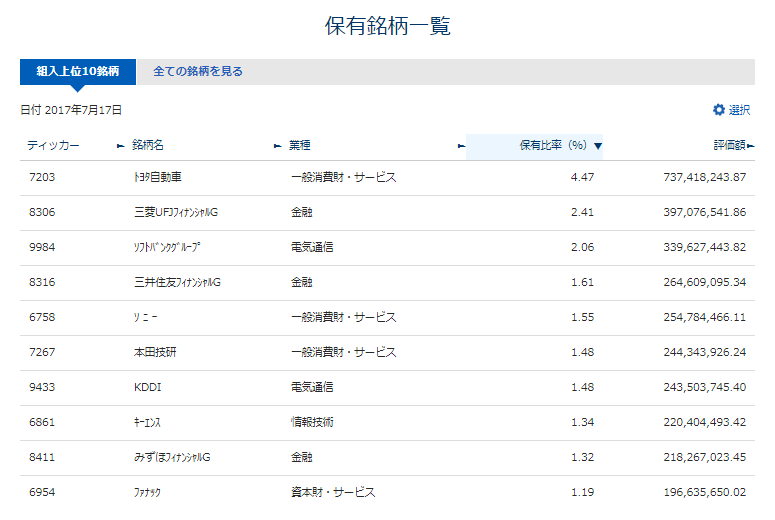Click valuation 737,418,243.87
This screenshot has width=775, height=520.
(x=705, y=177)
